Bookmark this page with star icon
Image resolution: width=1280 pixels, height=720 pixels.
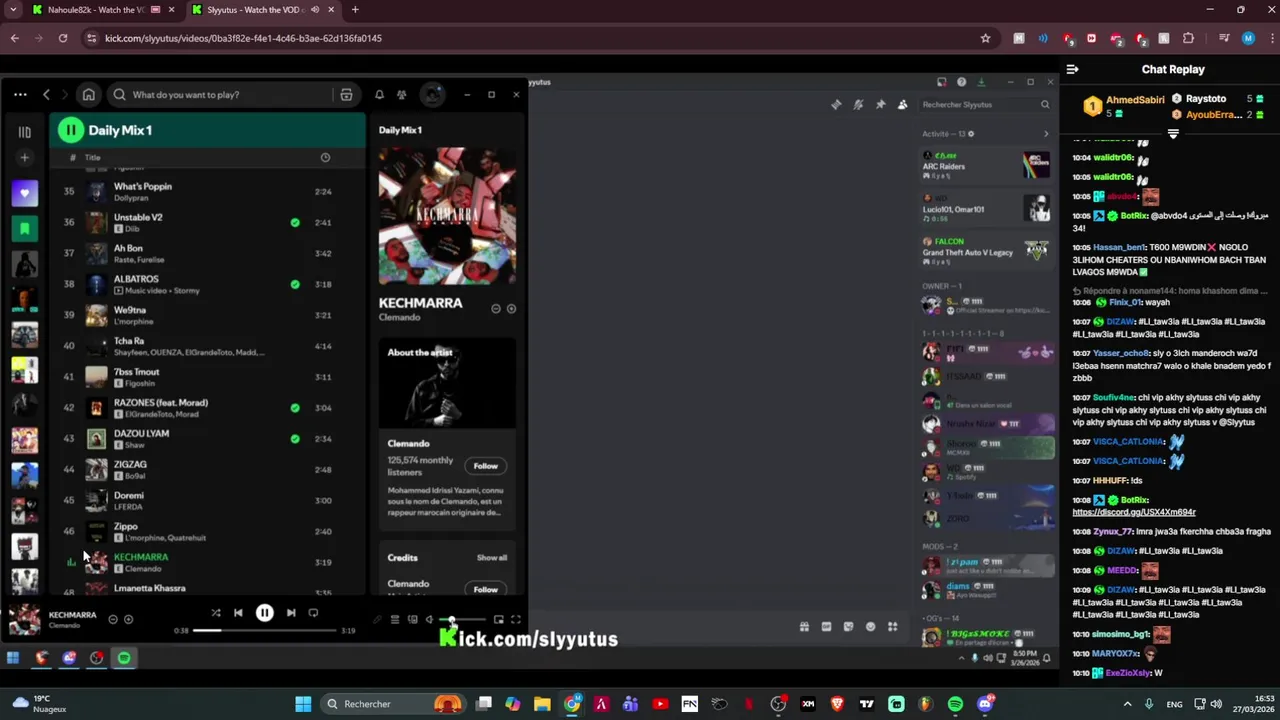(985, 38)
